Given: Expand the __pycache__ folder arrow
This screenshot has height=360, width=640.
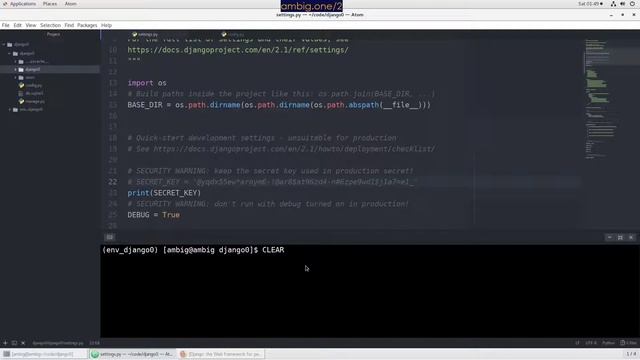Looking at the screenshot, I should point(16,62).
